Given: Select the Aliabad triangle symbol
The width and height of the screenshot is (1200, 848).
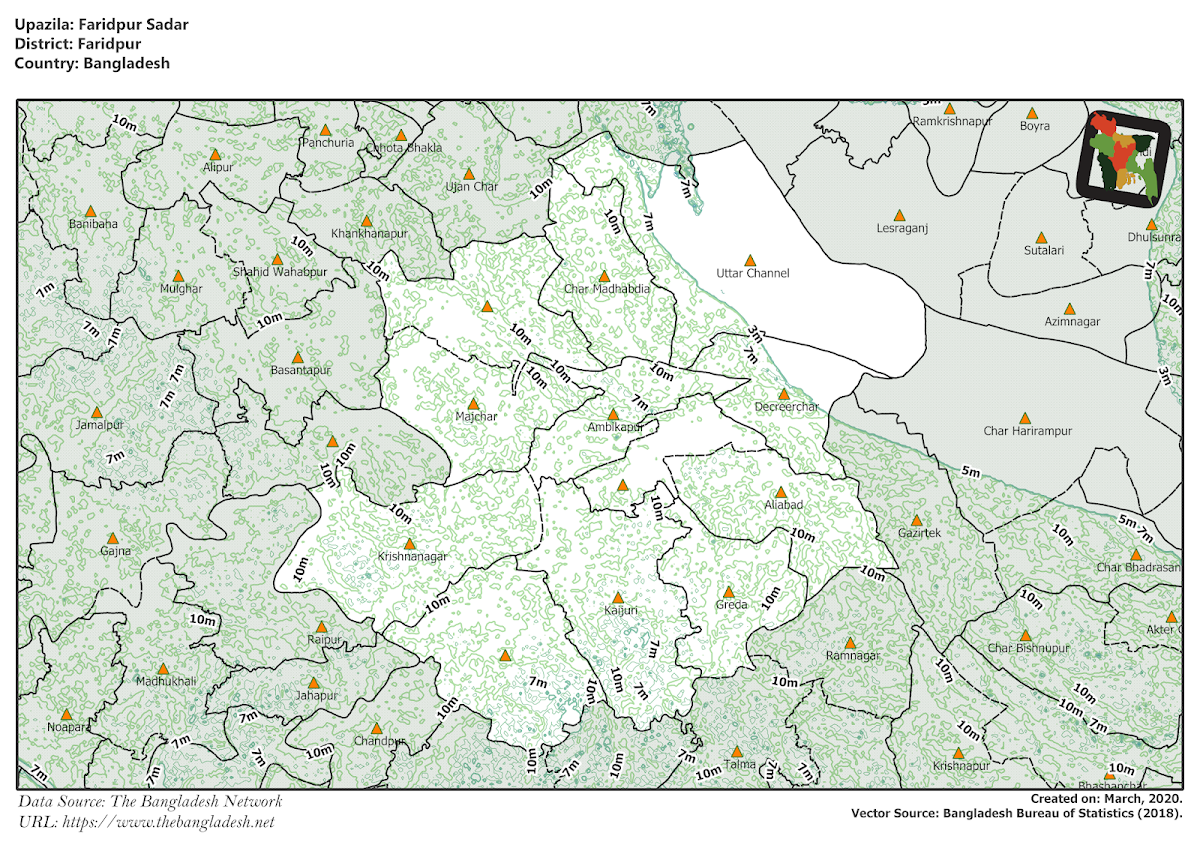Looking at the screenshot, I should point(783,490).
